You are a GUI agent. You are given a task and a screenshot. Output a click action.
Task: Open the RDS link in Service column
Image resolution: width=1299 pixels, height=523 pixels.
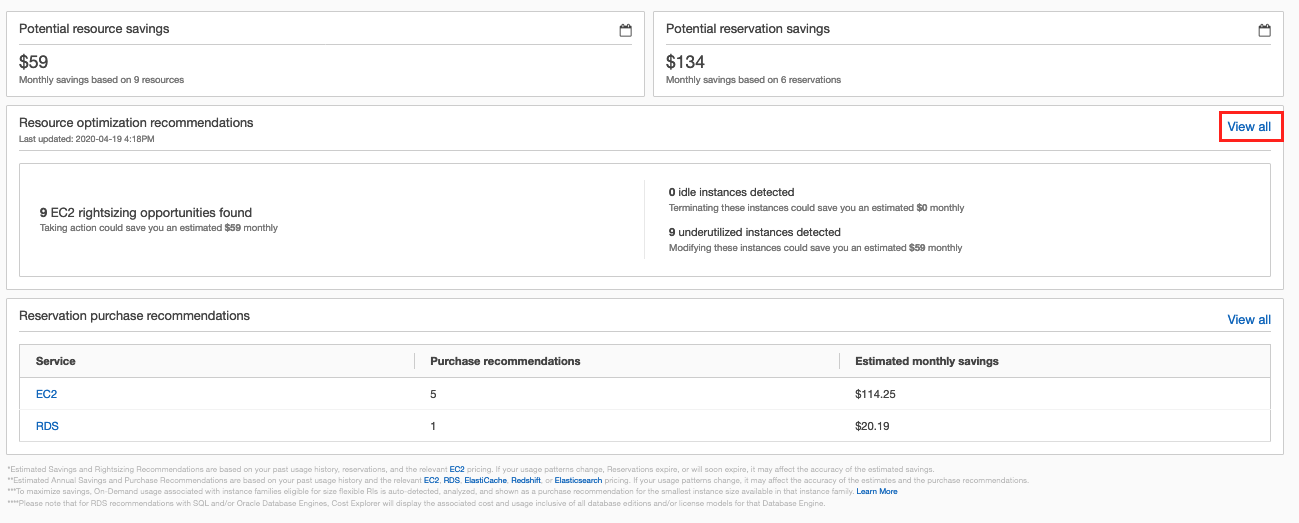point(47,426)
